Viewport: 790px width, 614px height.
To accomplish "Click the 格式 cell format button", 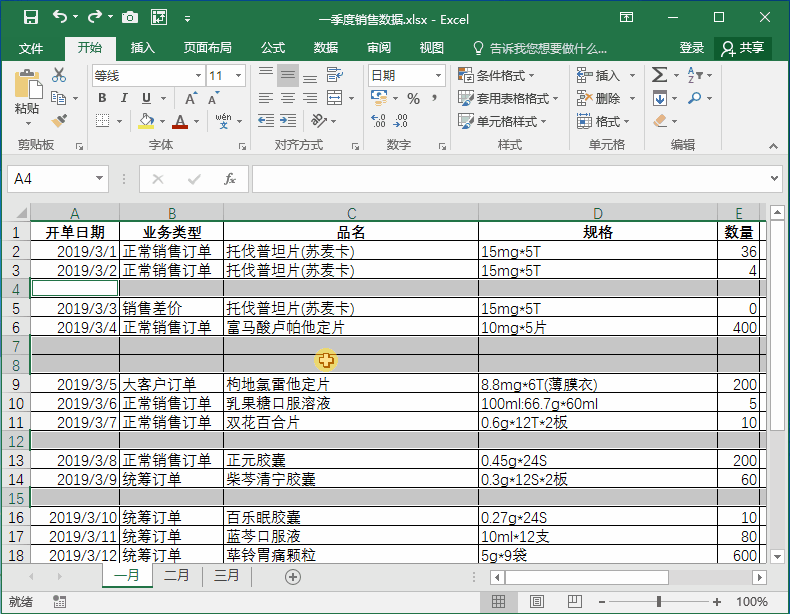I will click(x=603, y=121).
